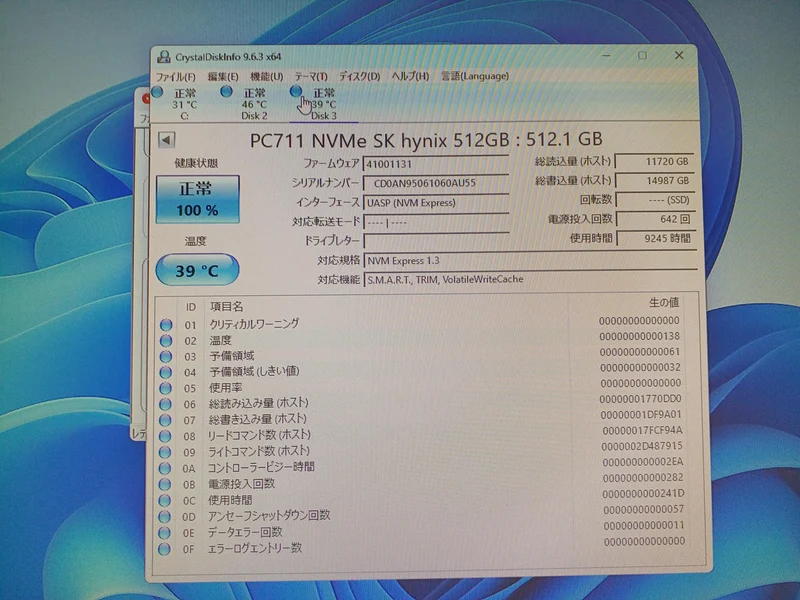Open the 編集(E) menu

[x=223, y=77]
